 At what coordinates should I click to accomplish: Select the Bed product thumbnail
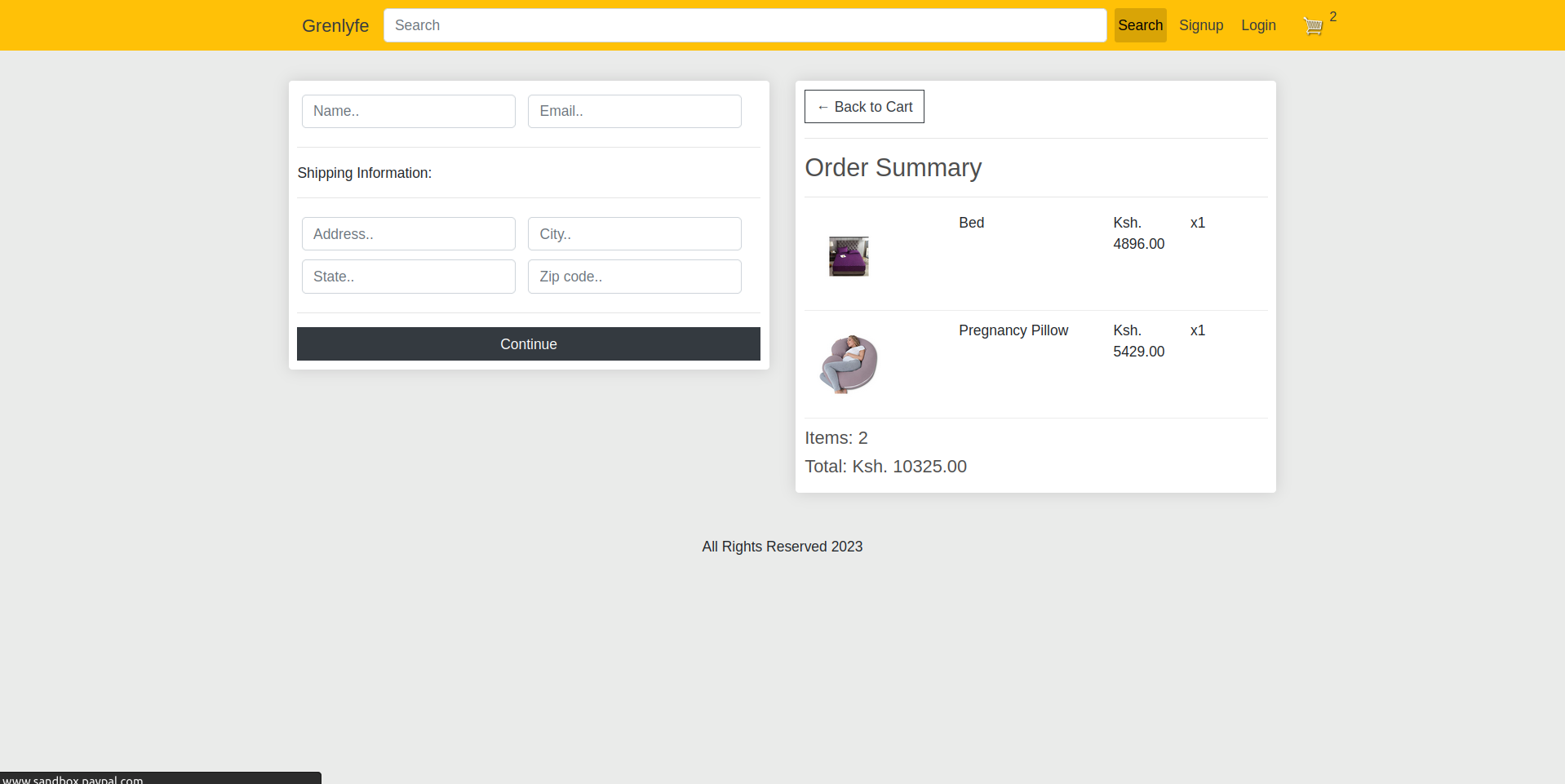coord(848,255)
